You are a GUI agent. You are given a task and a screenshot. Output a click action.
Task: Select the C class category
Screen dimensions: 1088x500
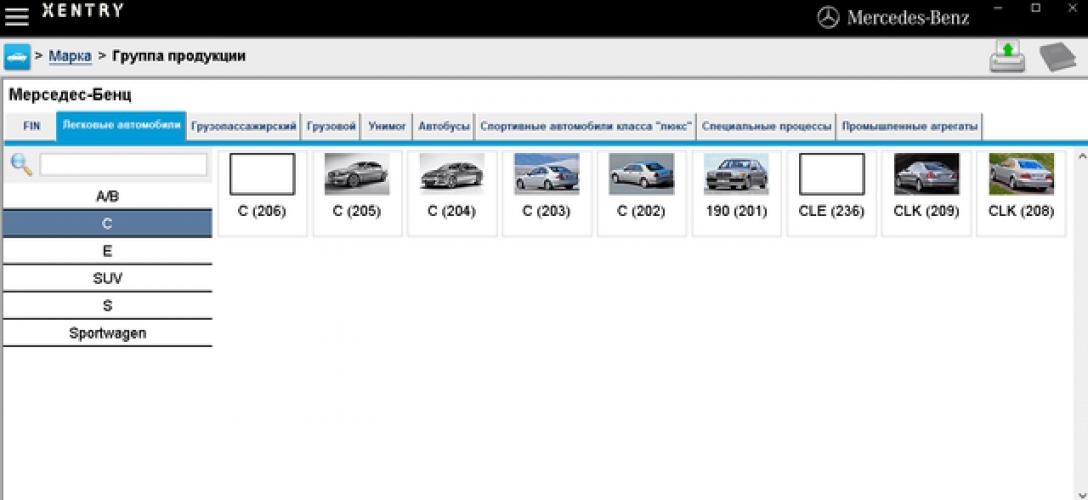[108, 223]
